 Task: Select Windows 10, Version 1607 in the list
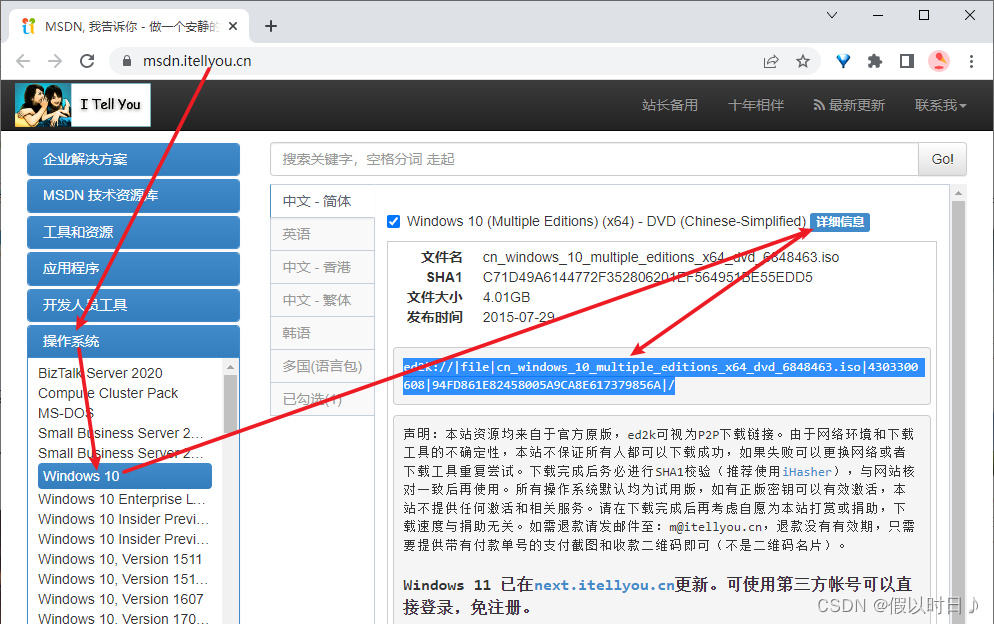click(120, 599)
